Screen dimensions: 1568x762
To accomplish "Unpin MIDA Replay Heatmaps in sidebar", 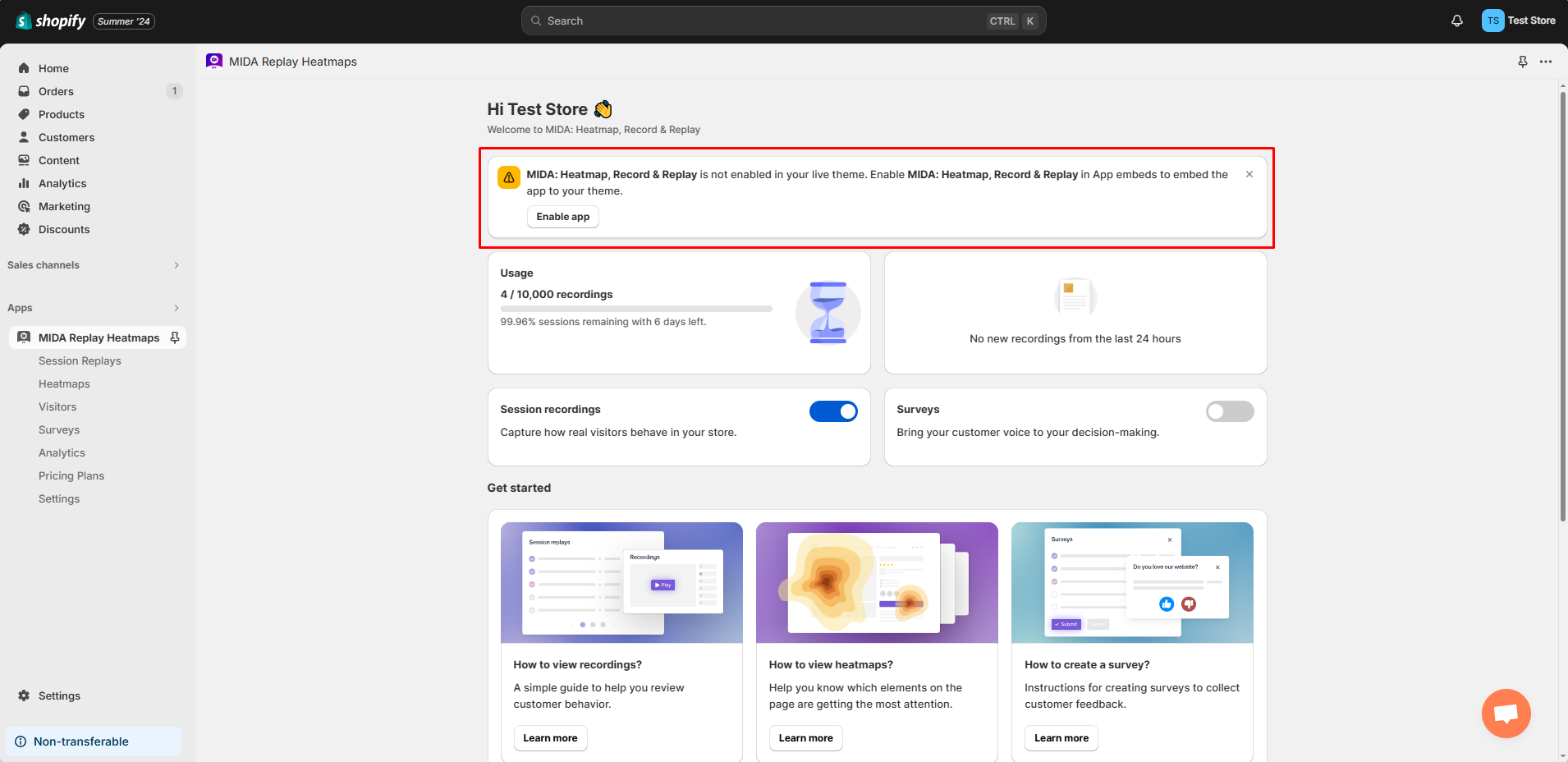I will coord(175,337).
